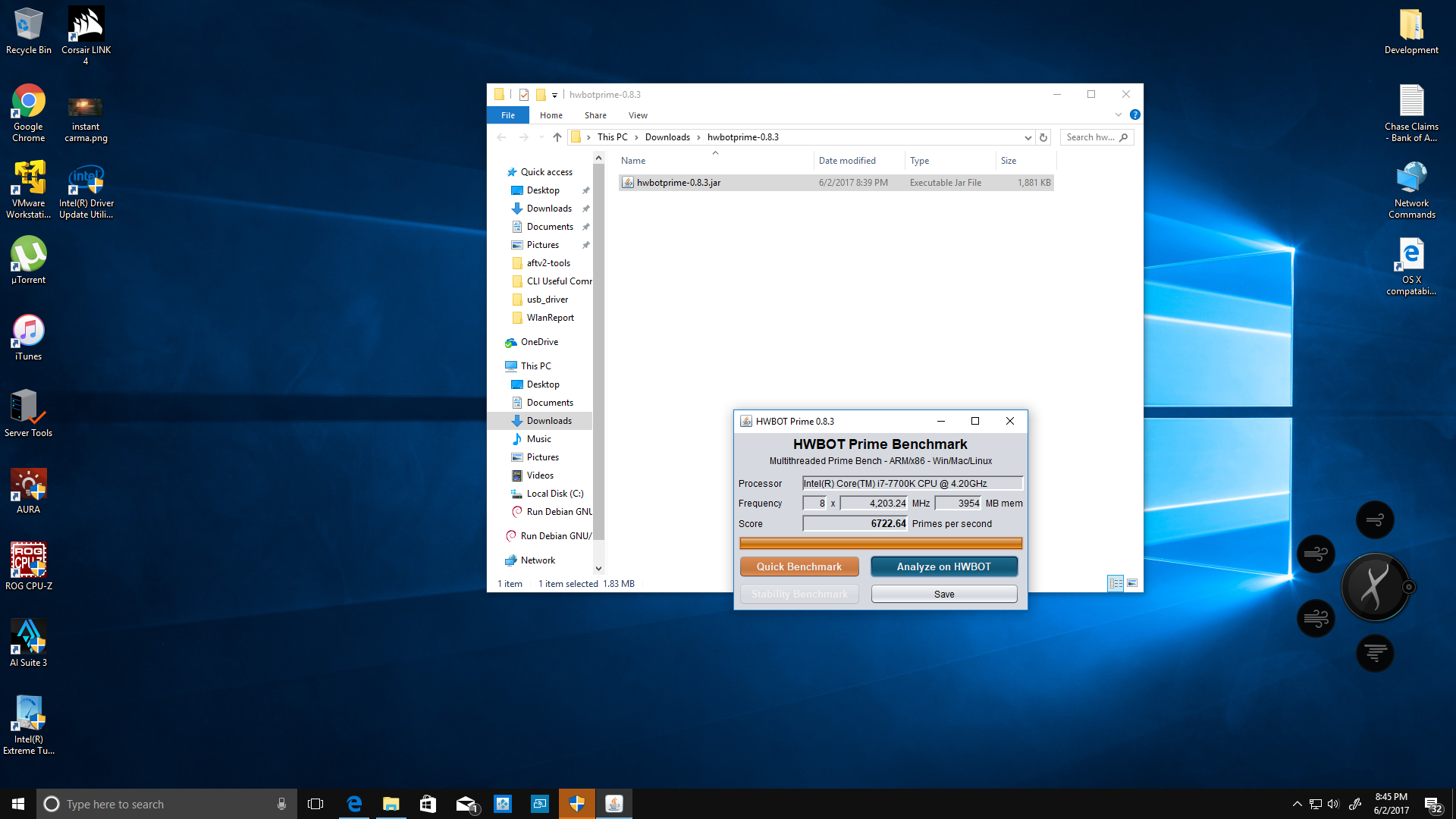Viewport: 1456px width, 819px height.
Task: Click the Windows Start button
Action: coord(18,804)
